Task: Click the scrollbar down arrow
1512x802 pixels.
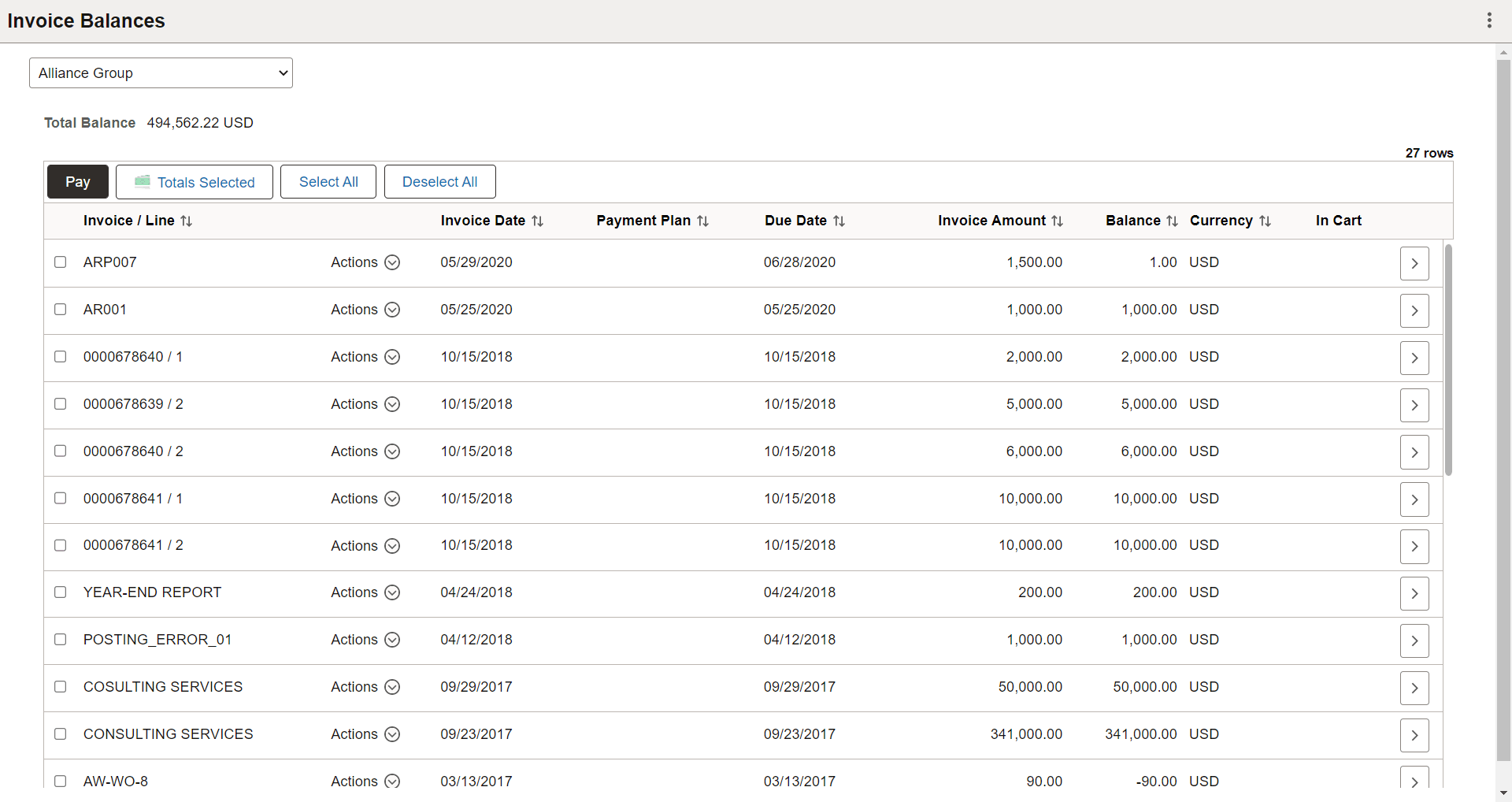Action: [1503, 793]
